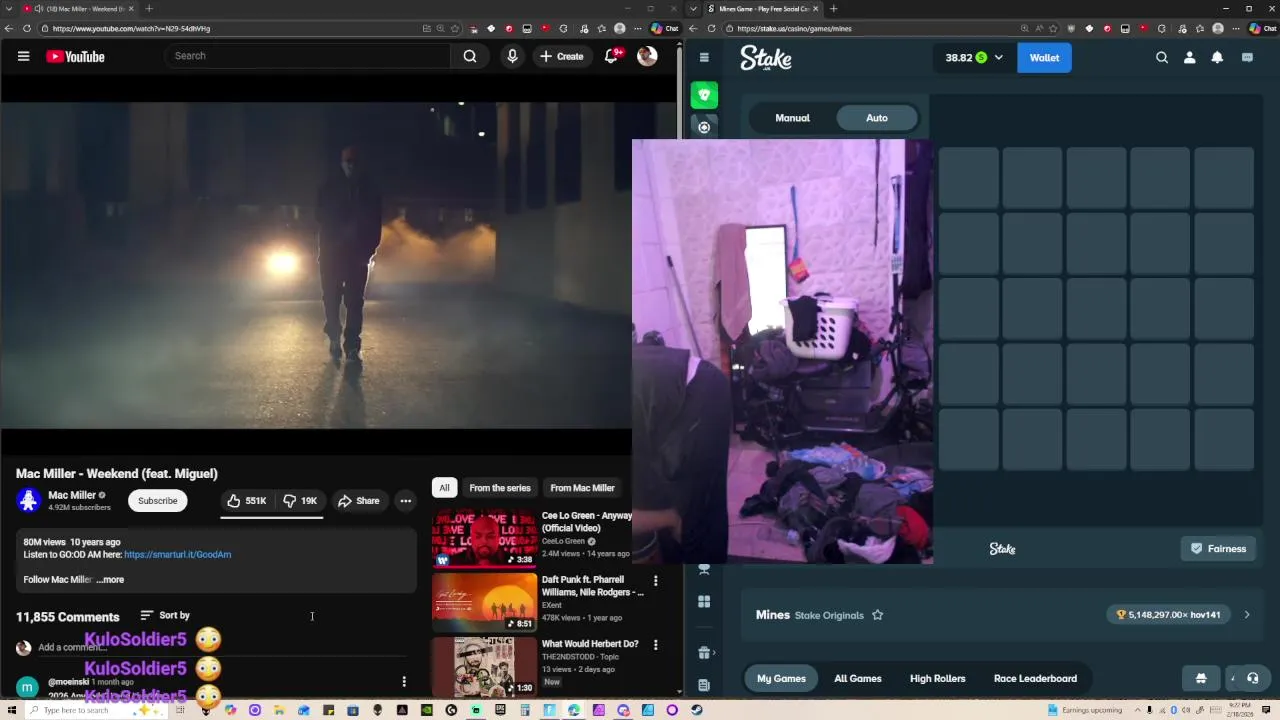Open the YouTube hamburger guide menu

point(23,56)
